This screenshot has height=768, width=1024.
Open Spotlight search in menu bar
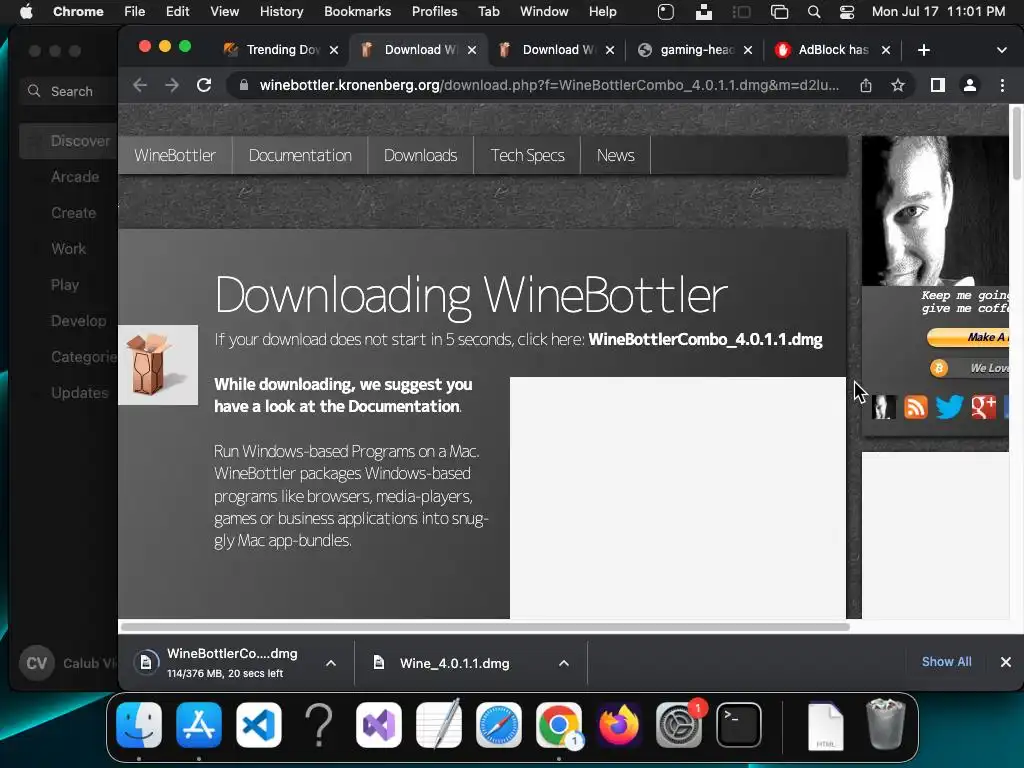pos(814,12)
